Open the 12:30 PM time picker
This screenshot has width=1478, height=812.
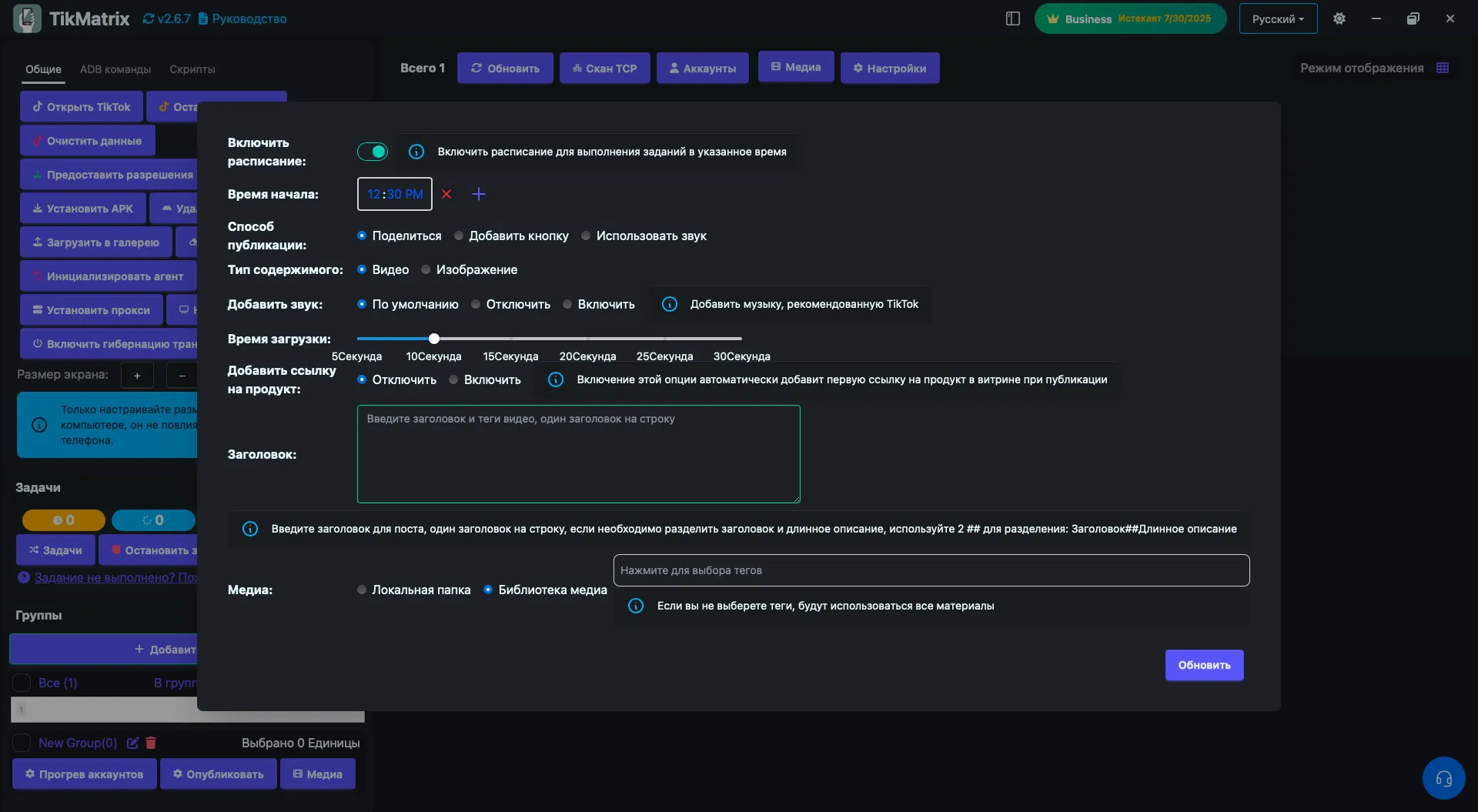point(395,194)
